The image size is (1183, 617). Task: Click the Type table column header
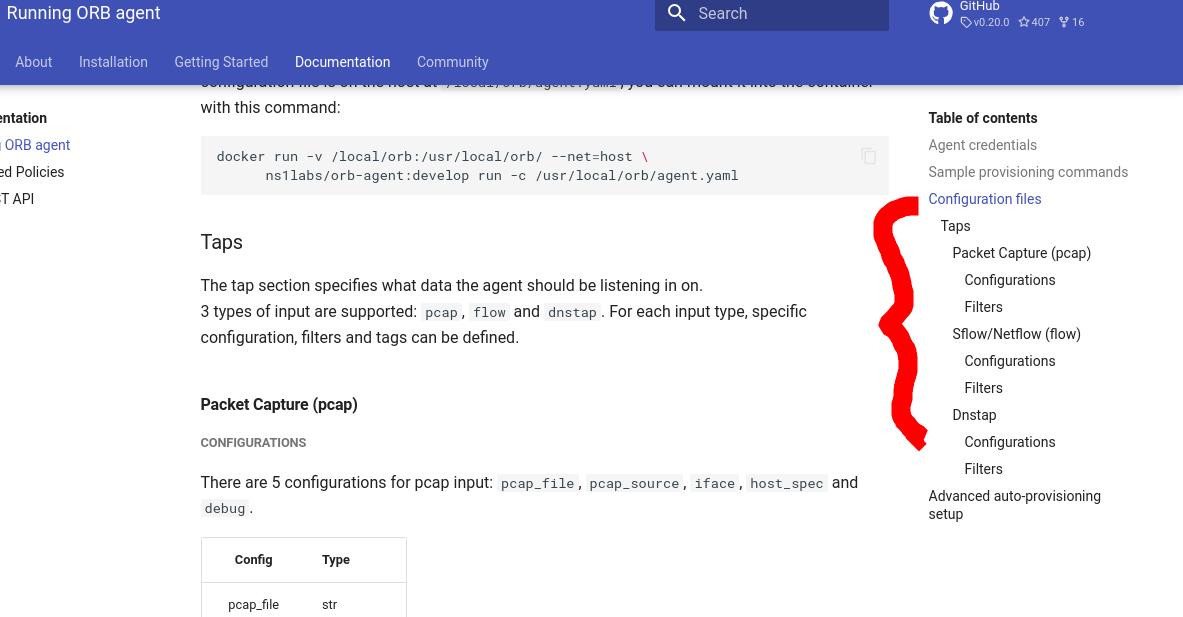336,560
